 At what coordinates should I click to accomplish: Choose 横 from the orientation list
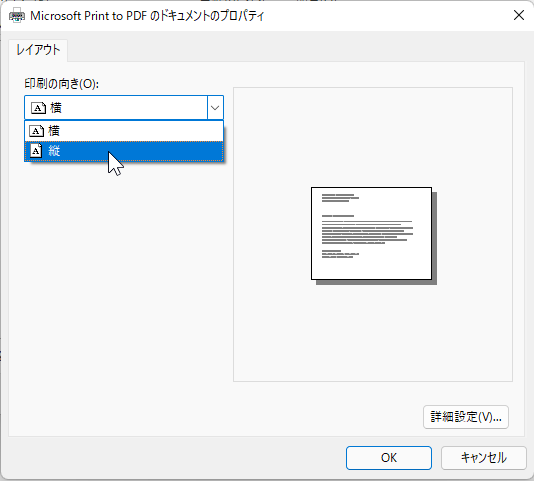tap(124, 131)
